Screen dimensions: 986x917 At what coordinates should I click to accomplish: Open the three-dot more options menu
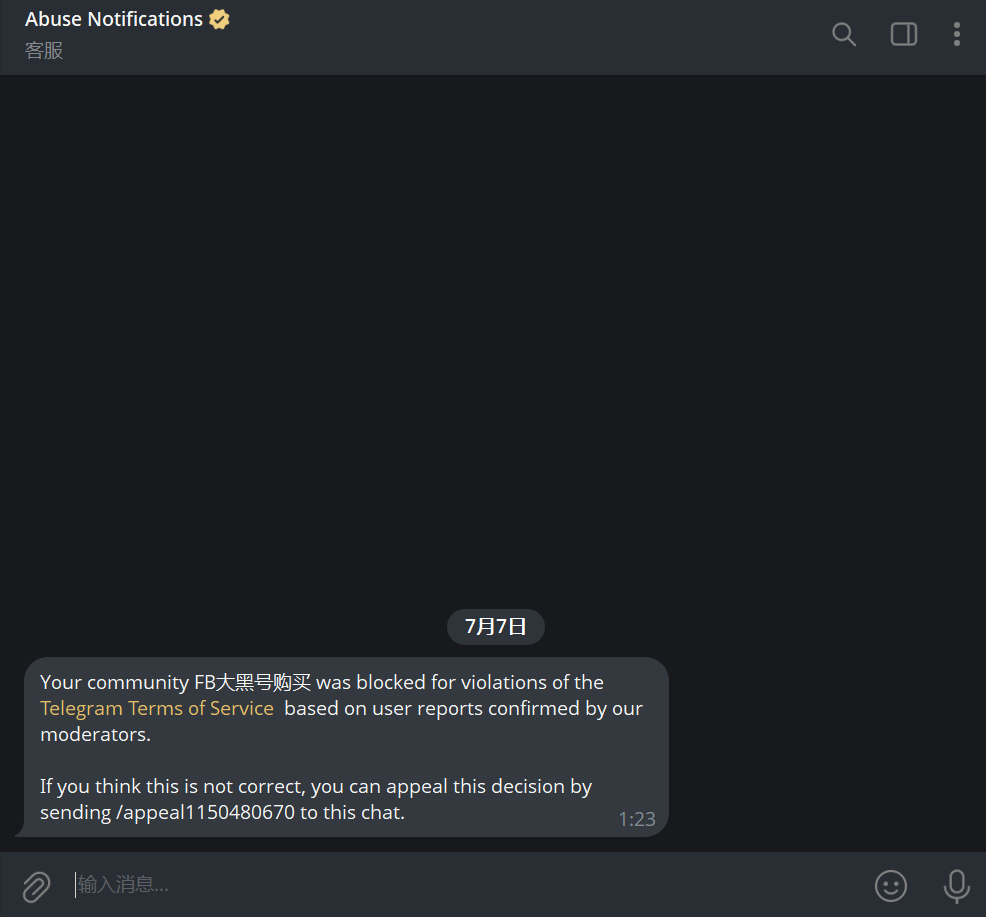click(x=956, y=34)
